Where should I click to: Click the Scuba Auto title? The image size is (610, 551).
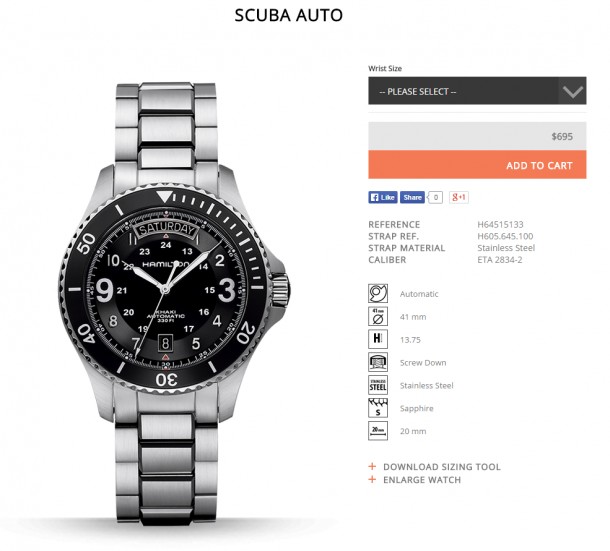(x=288, y=16)
